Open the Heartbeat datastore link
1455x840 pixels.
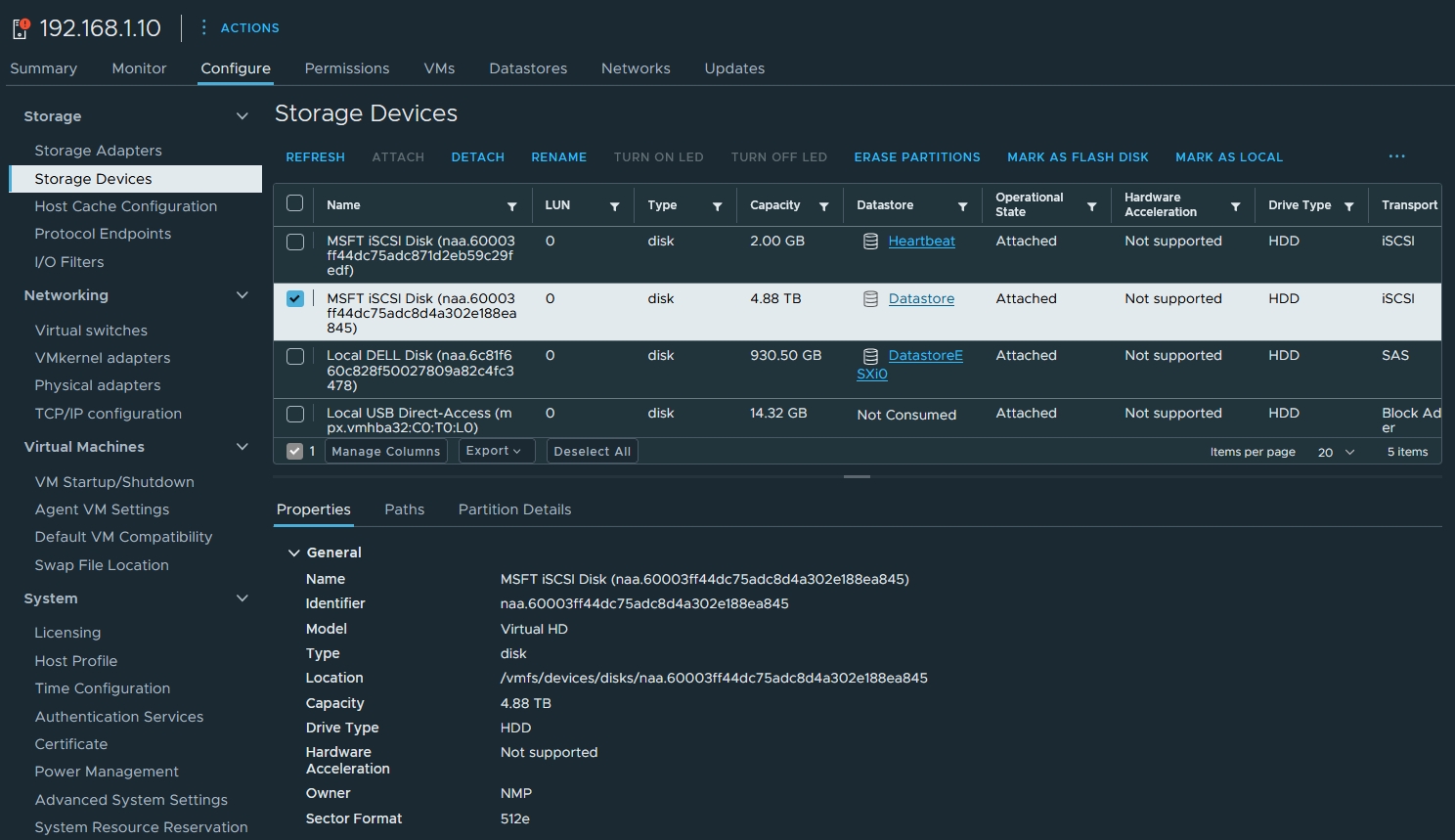point(921,241)
